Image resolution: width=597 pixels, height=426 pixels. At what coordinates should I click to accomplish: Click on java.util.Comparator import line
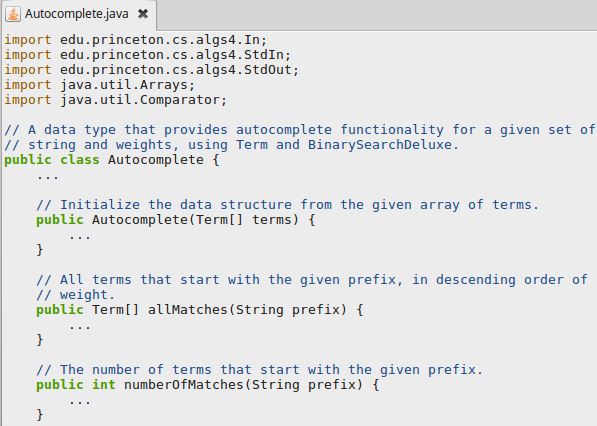115,100
